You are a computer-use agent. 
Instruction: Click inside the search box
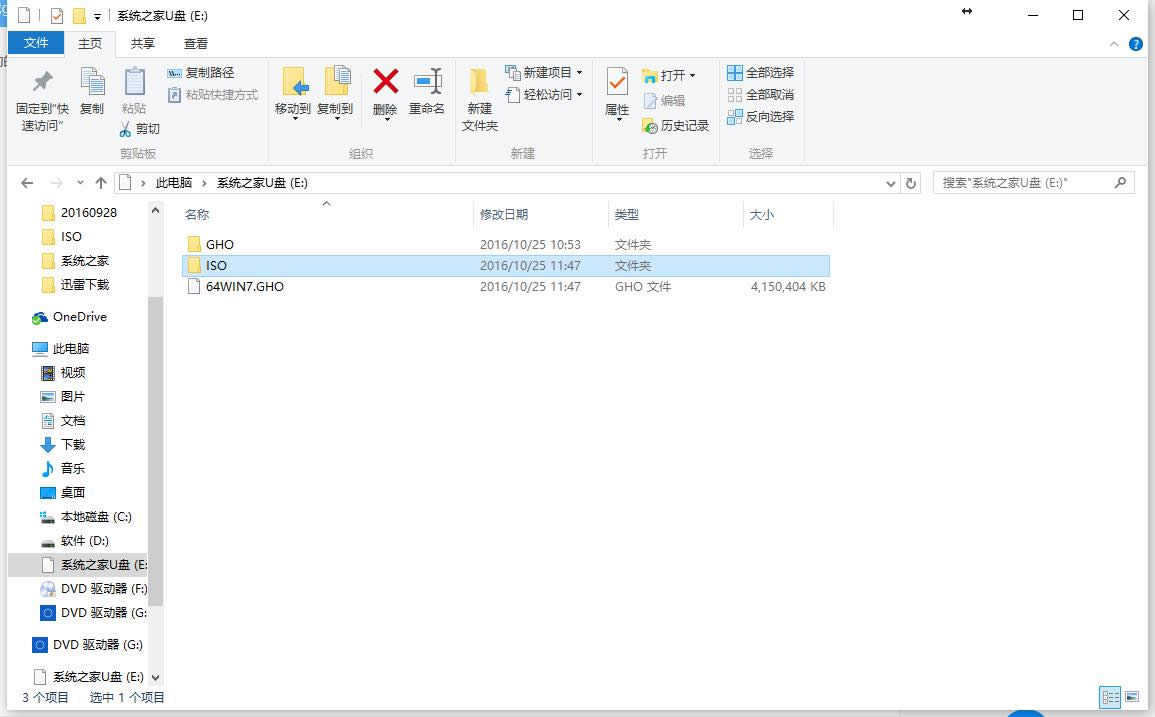click(x=1020, y=183)
